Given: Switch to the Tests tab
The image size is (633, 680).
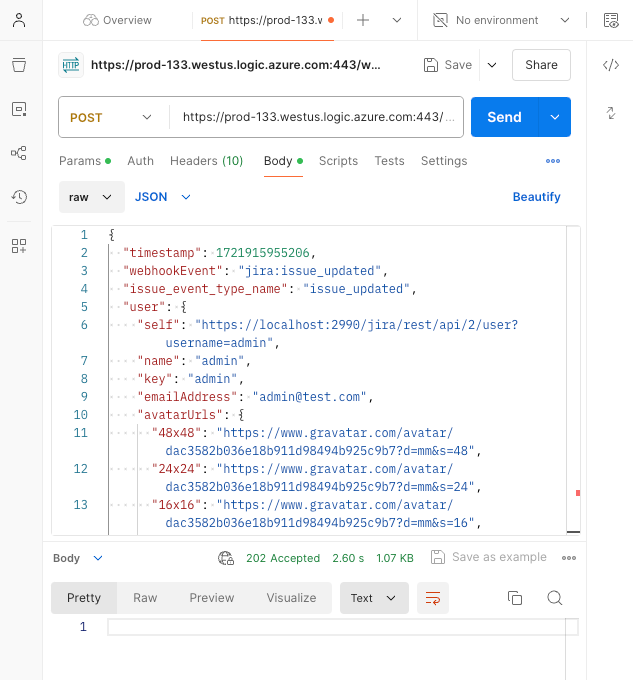Looking at the screenshot, I should coord(389,161).
